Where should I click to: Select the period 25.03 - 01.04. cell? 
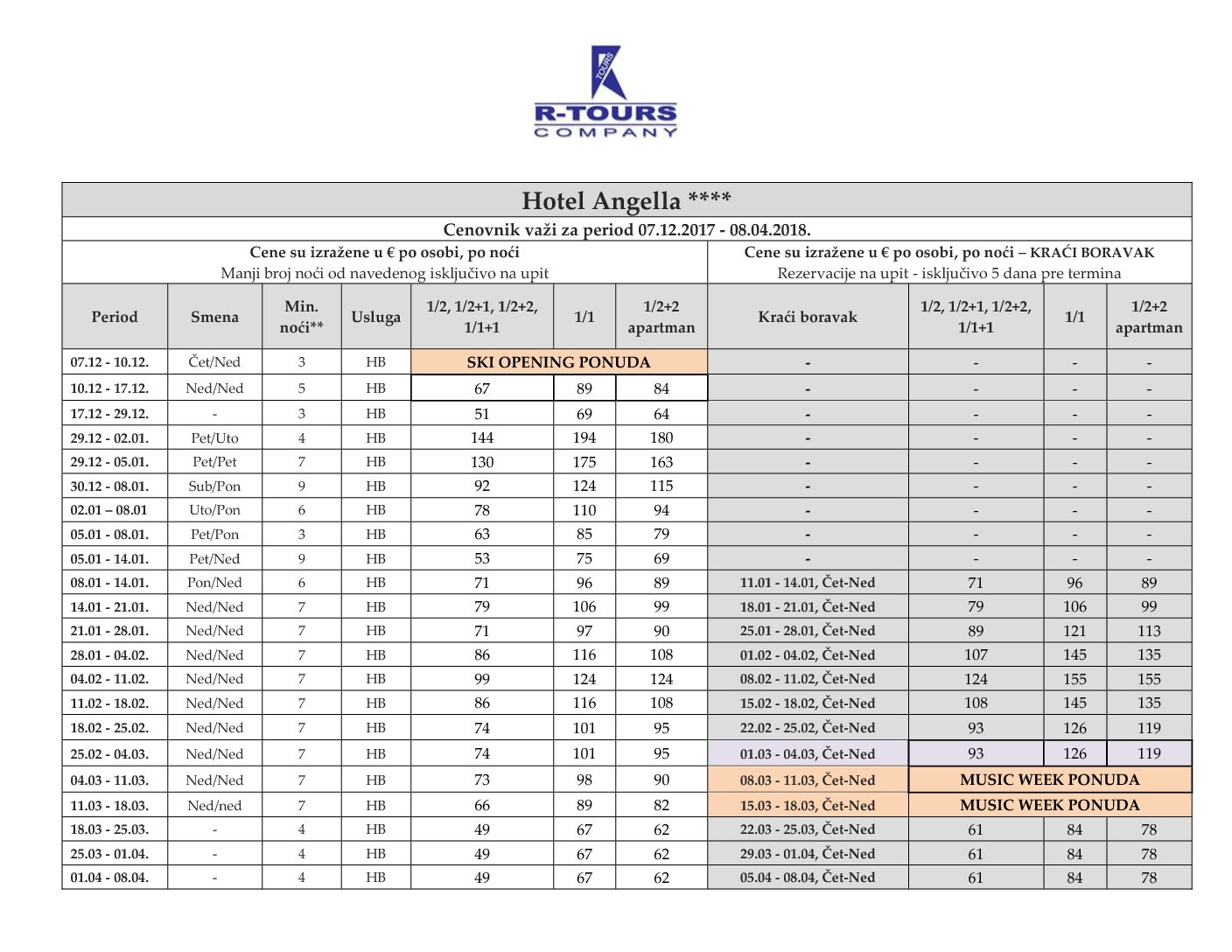click(115, 853)
